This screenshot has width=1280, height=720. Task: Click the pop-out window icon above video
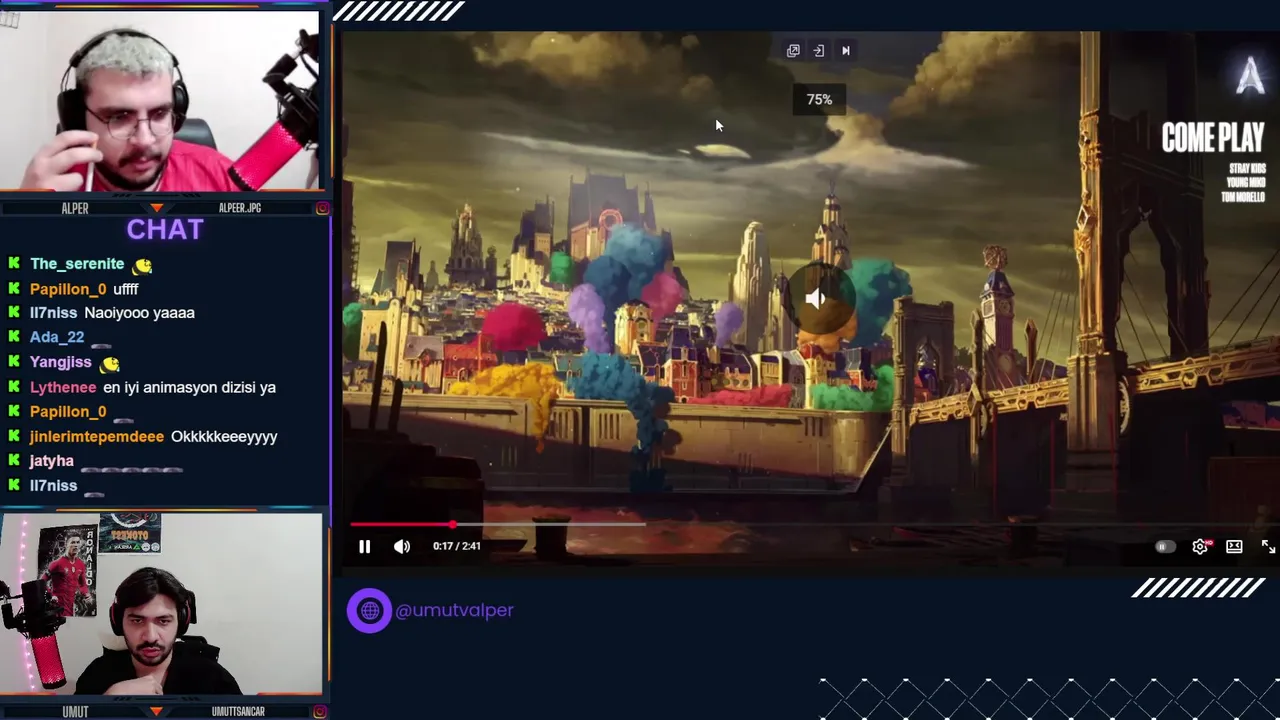[x=793, y=50]
